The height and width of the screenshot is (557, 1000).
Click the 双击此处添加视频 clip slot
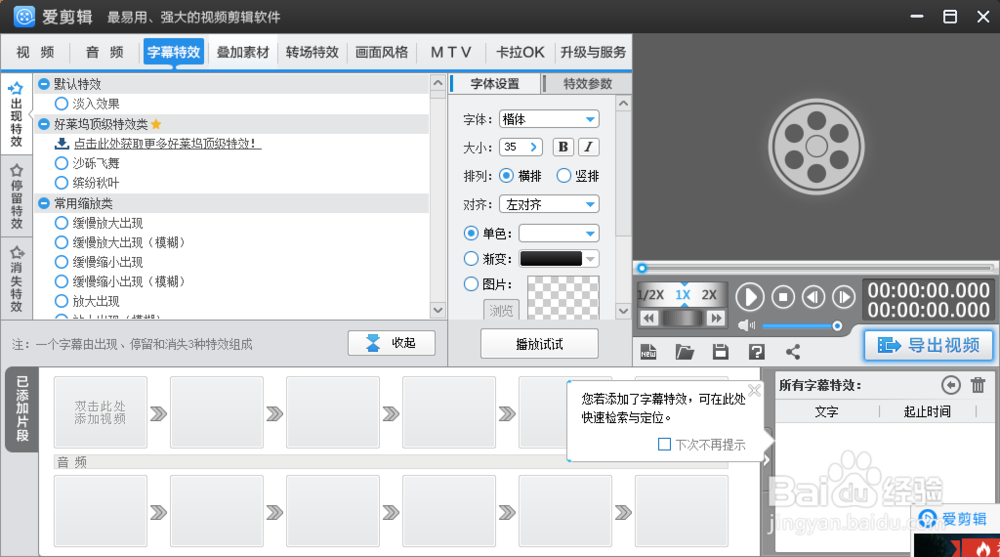pos(100,412)
